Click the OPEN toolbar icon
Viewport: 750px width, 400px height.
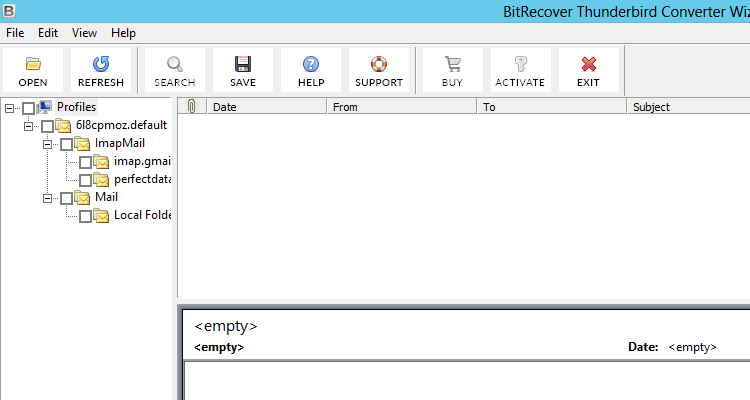point(33,64)
